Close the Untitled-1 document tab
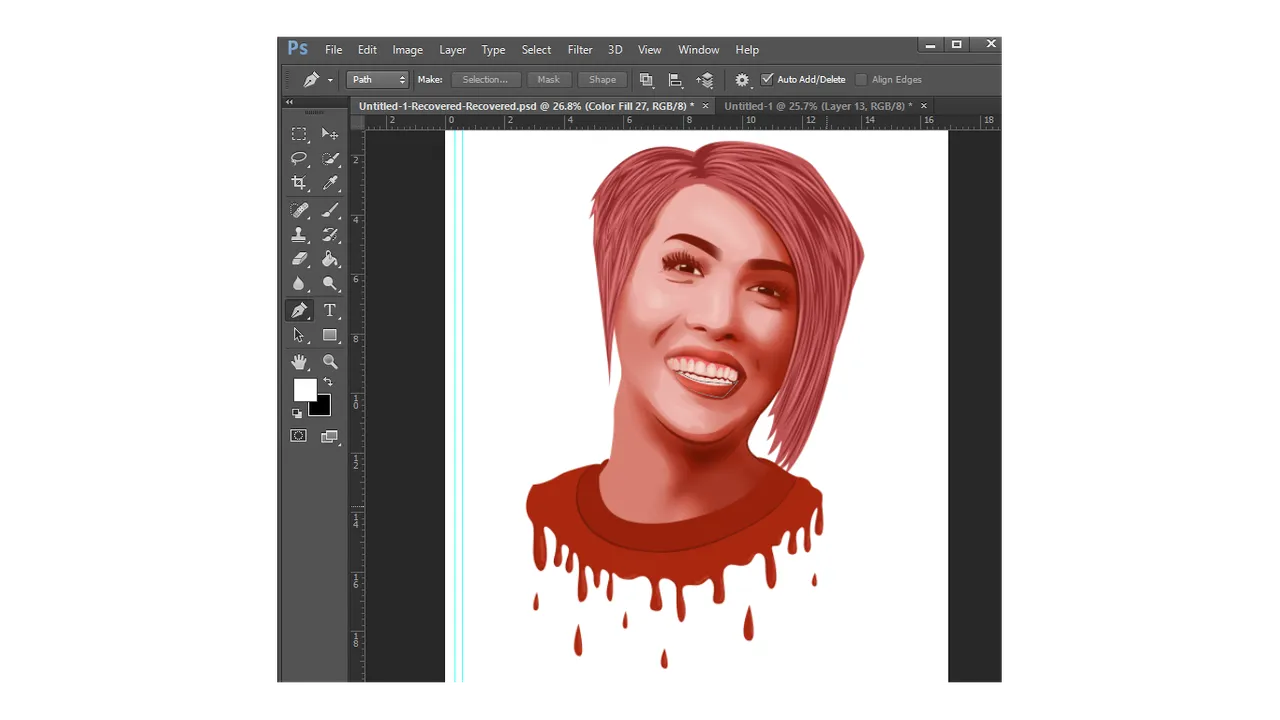 coord(924,106)
